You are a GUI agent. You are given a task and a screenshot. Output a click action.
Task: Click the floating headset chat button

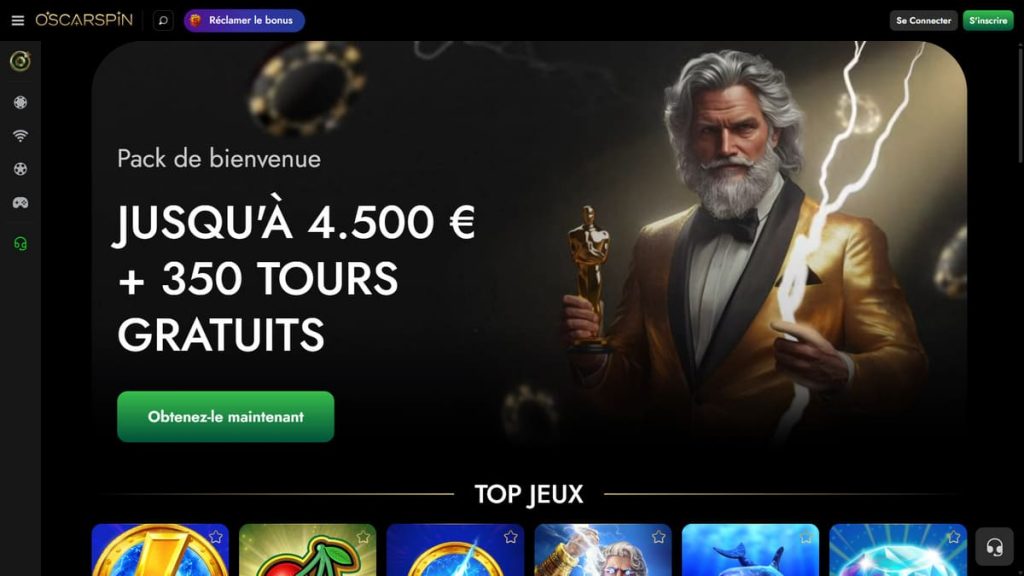[994, 547]
